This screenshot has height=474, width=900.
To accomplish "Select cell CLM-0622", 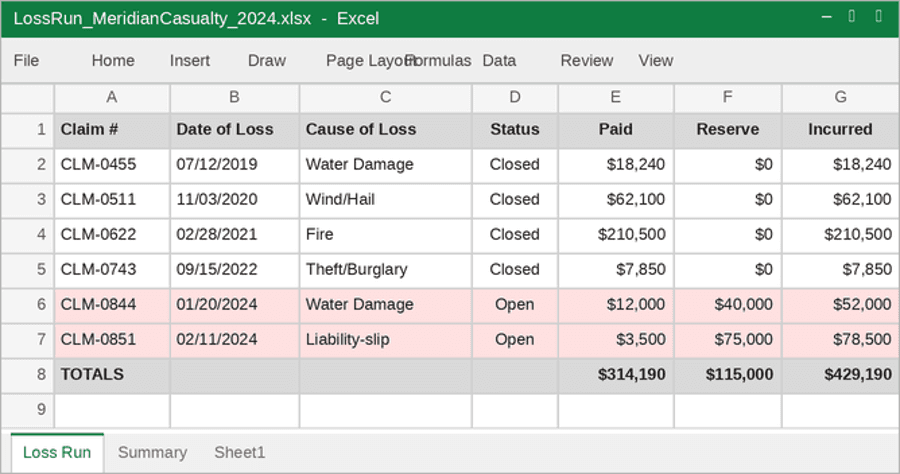I will (112, 235).
